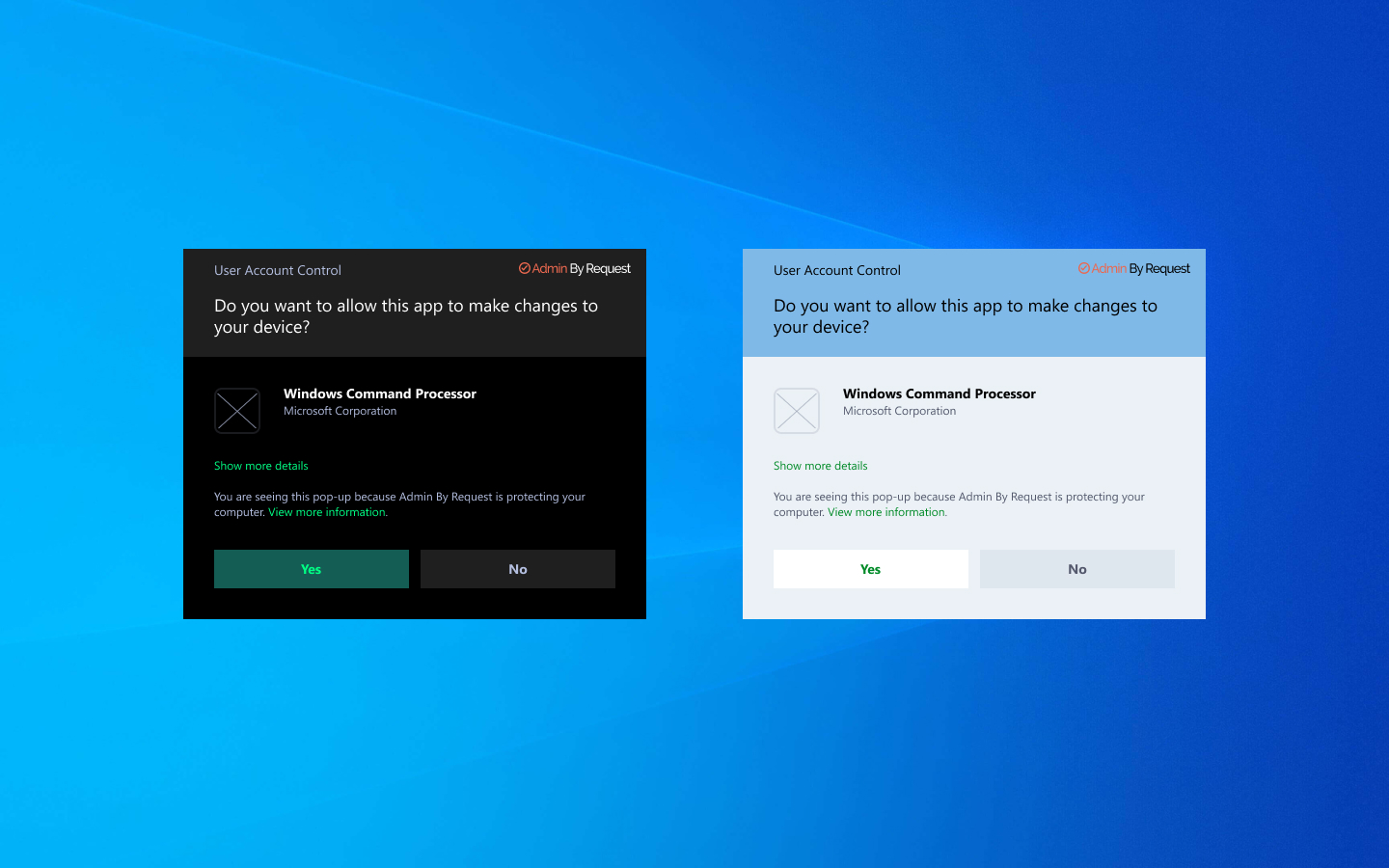Choose No in the dark dialog
Screen dimensions: 1389x868
tap(518, 569)
